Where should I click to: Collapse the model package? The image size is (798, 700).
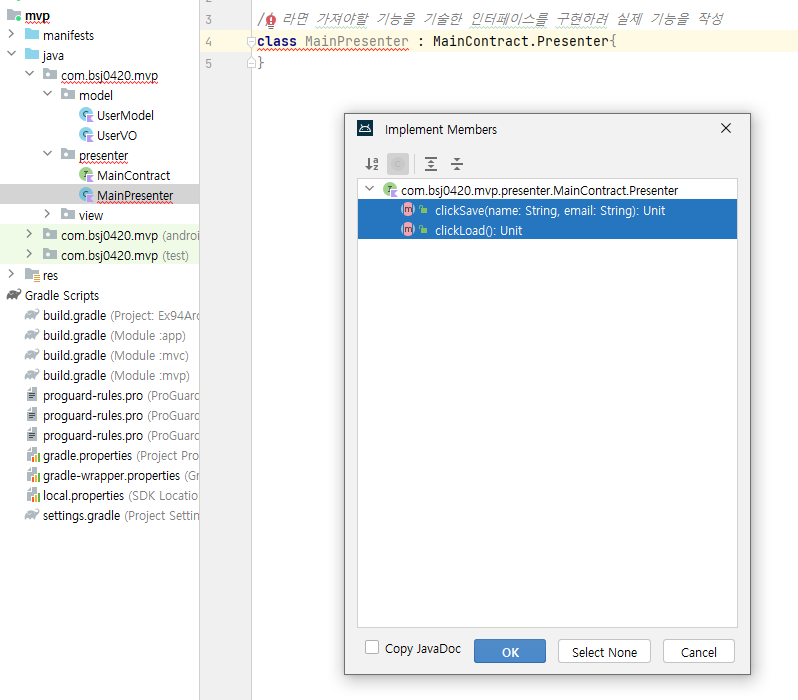coord(47,94)
